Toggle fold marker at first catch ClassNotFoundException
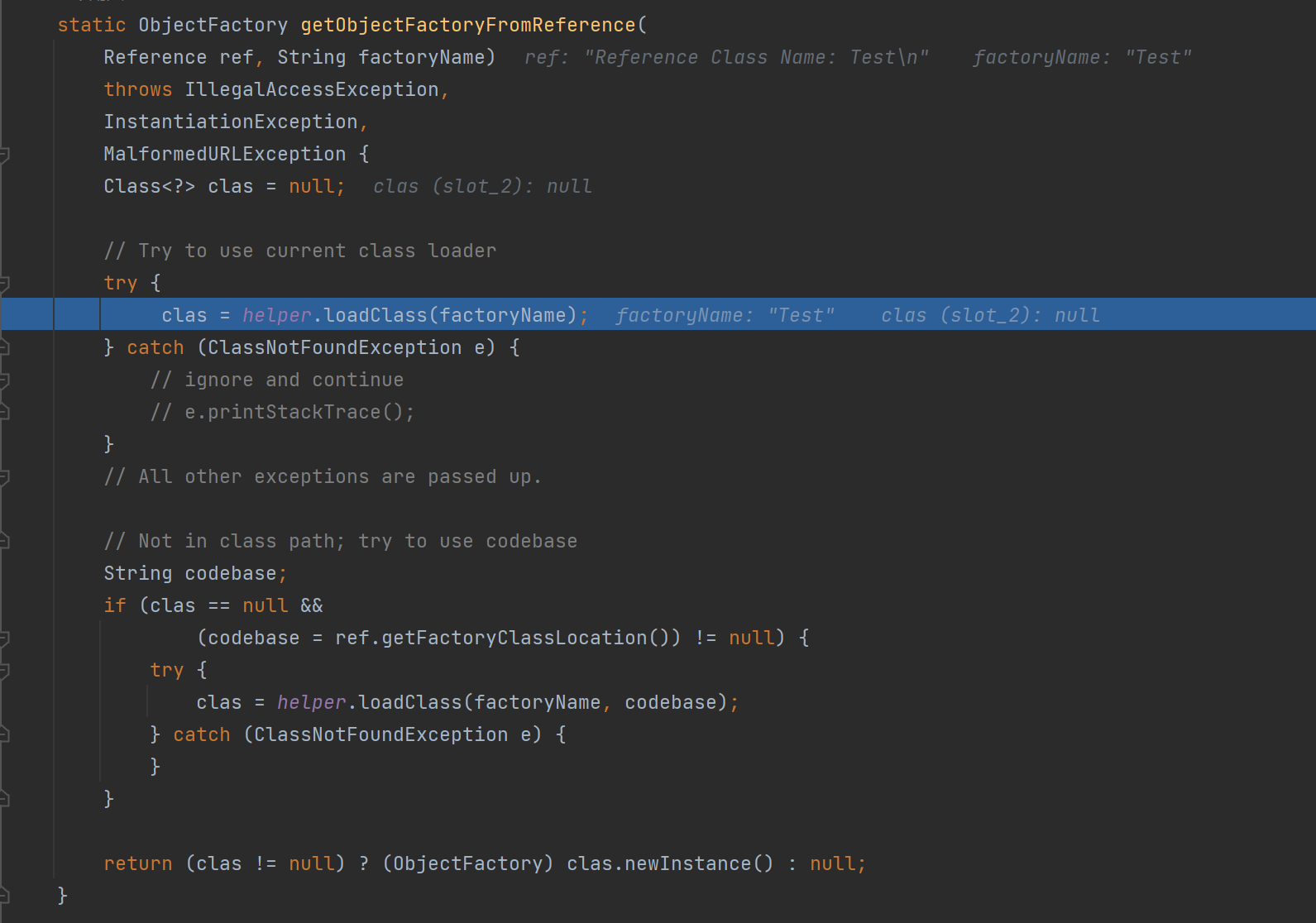 click(4, 348)
